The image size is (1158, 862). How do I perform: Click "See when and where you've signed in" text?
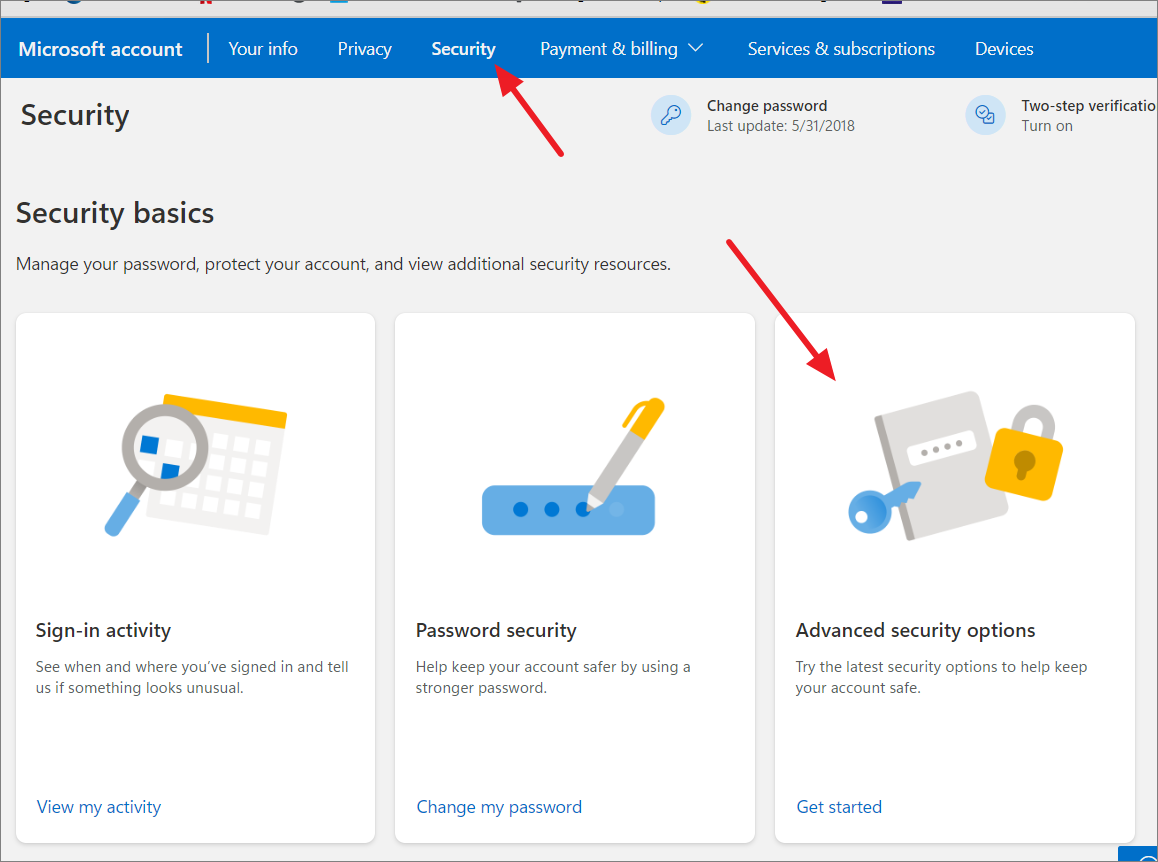tap(192, 677)
